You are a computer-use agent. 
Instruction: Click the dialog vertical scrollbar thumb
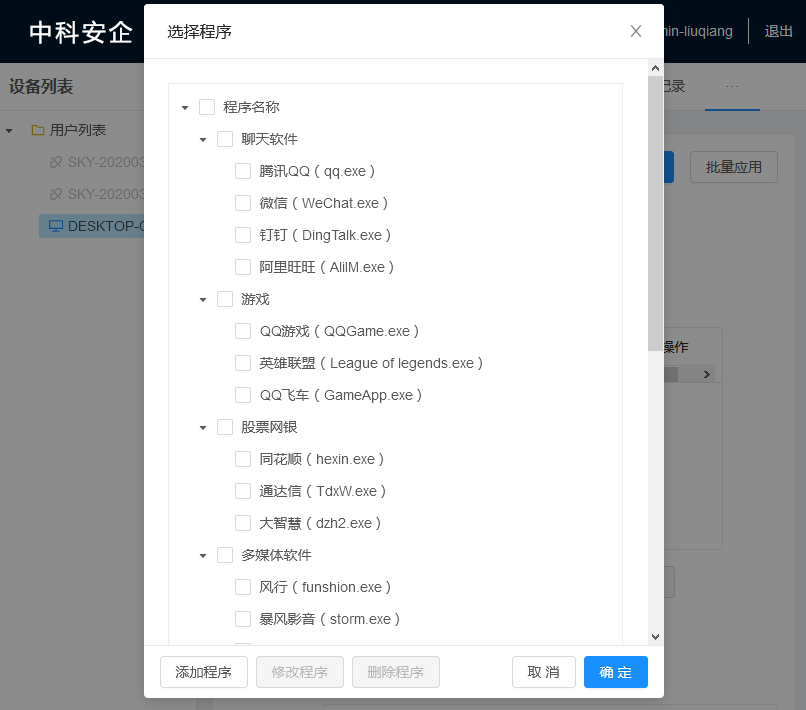coord(655,213)
